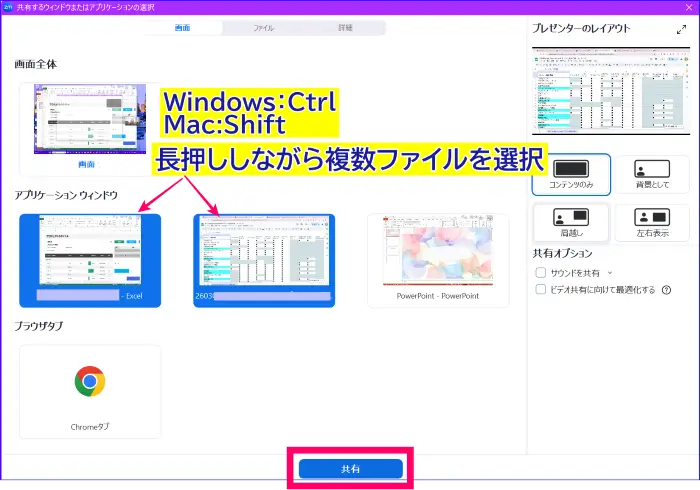Click the blue 共有 button

[350, 469]
